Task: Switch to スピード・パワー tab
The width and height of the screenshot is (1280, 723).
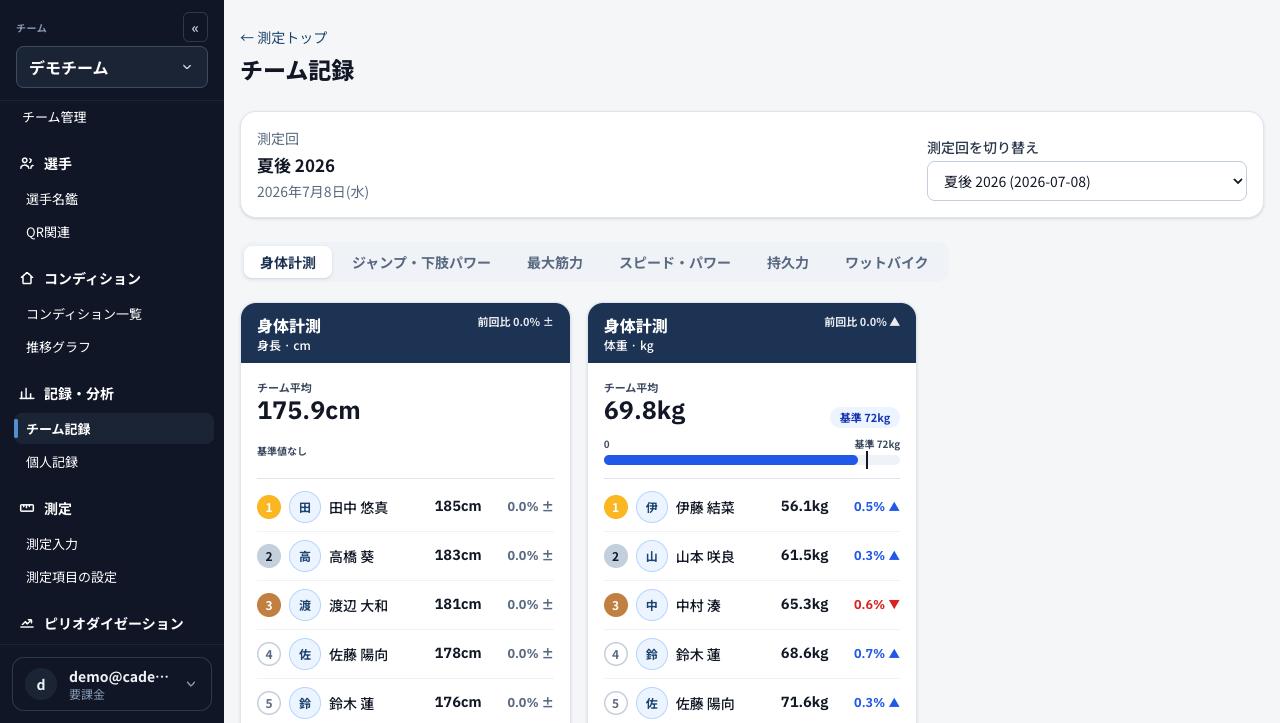Action: click(x=675, y=262)
